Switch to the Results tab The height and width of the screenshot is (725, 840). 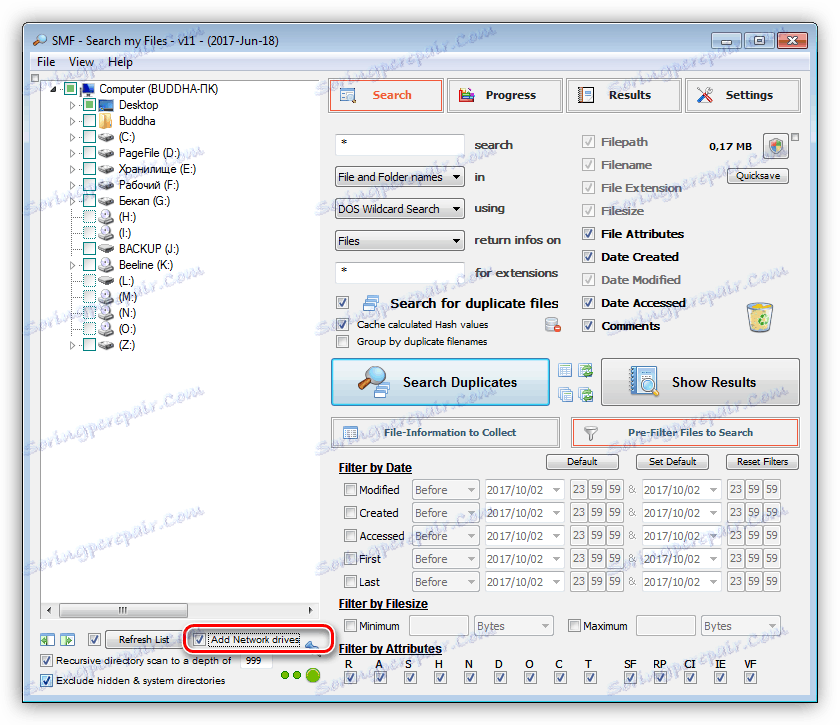pos(624,95)
